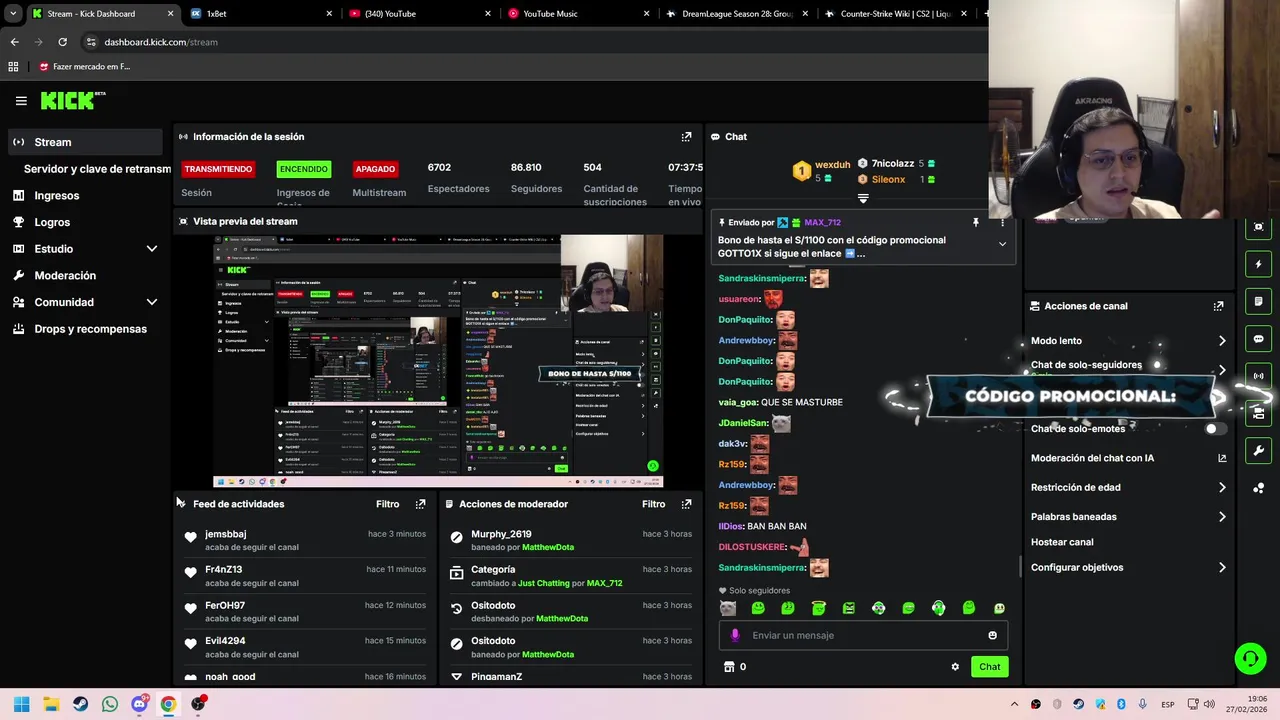1280x720 pixels.
Task: Open Modo lento options arrow
Action: tap(1222, 341)
